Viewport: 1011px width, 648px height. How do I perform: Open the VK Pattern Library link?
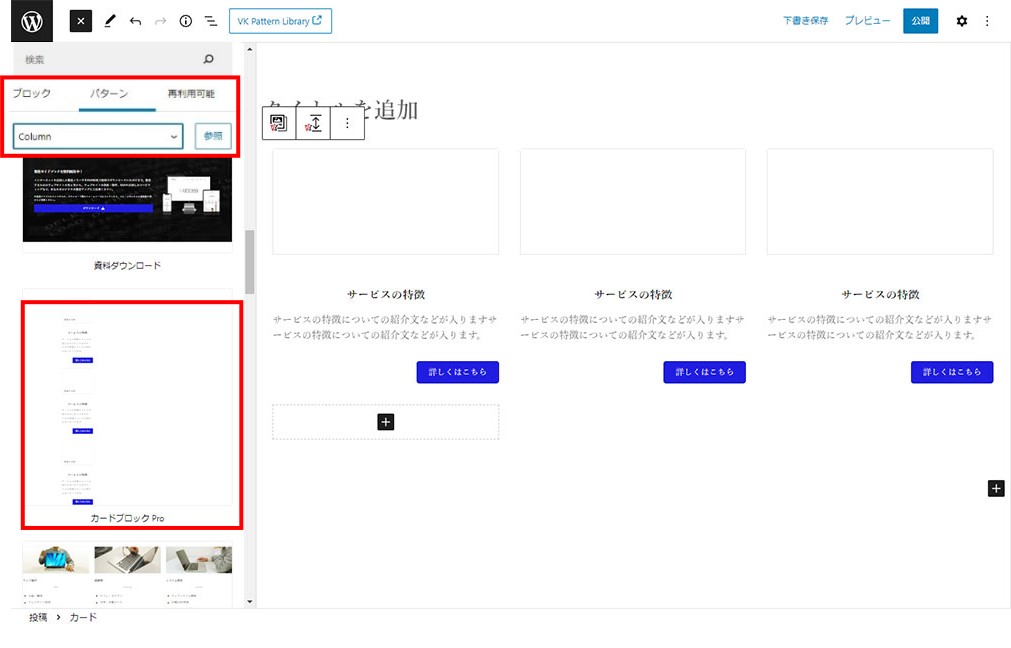click(280, 21)
